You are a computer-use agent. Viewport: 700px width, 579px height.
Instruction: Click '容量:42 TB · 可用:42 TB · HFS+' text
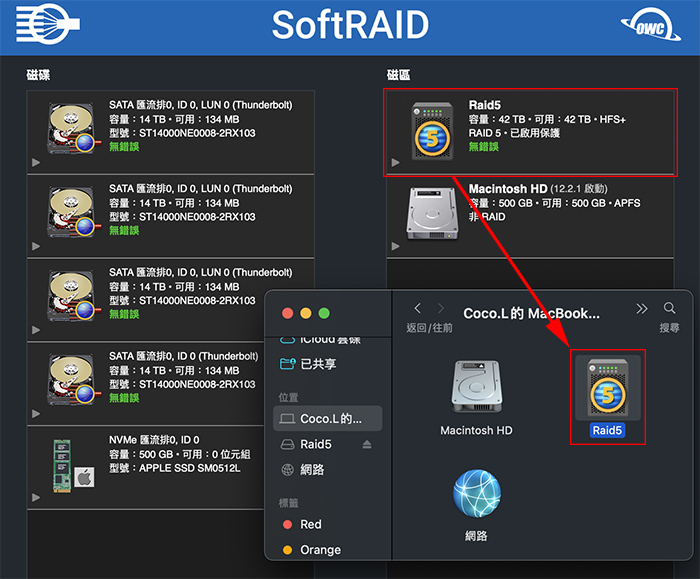pyautogui.click(x=547, y=119)
